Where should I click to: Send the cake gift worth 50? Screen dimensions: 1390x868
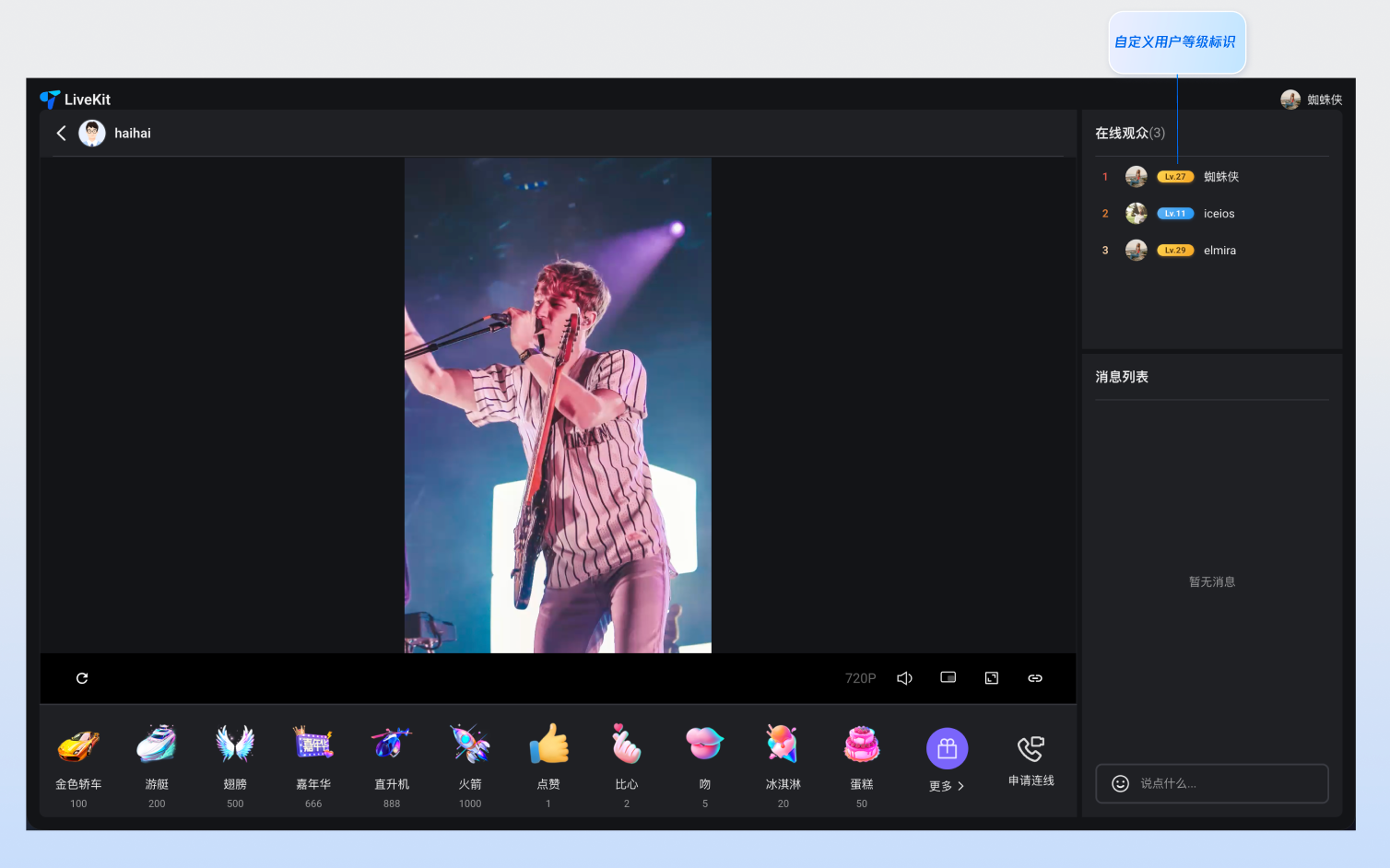(862, 745)
